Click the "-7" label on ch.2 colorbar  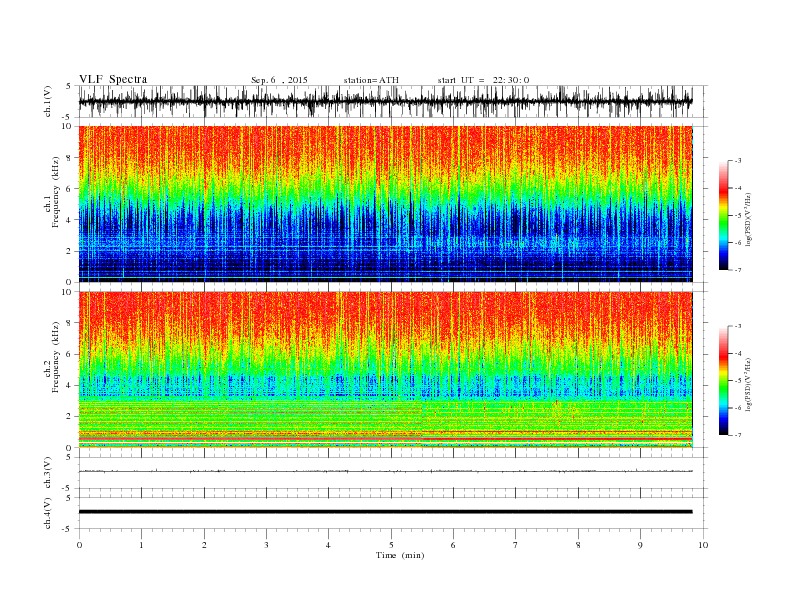coord(738,435)
